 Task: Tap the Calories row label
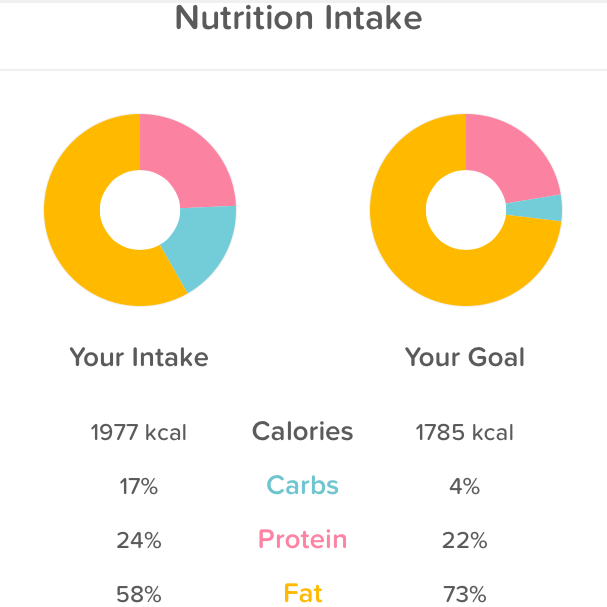click(302, 432)
